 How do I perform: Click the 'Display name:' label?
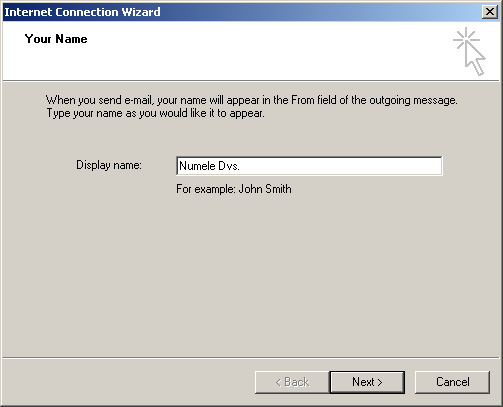[109, 165]
